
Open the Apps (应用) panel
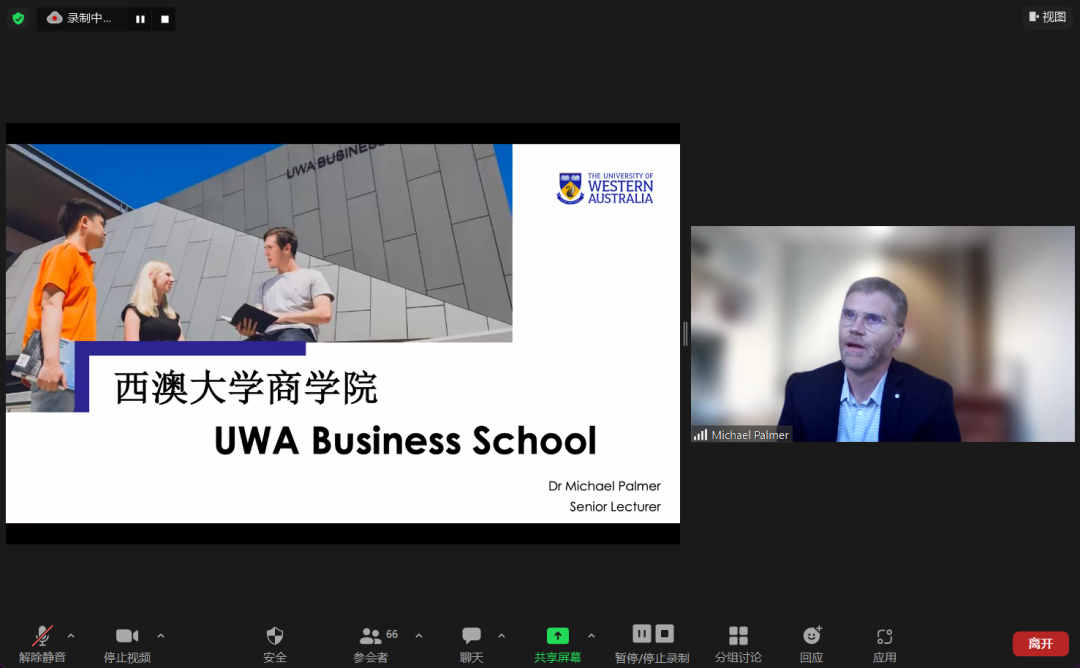click(884, 643)
